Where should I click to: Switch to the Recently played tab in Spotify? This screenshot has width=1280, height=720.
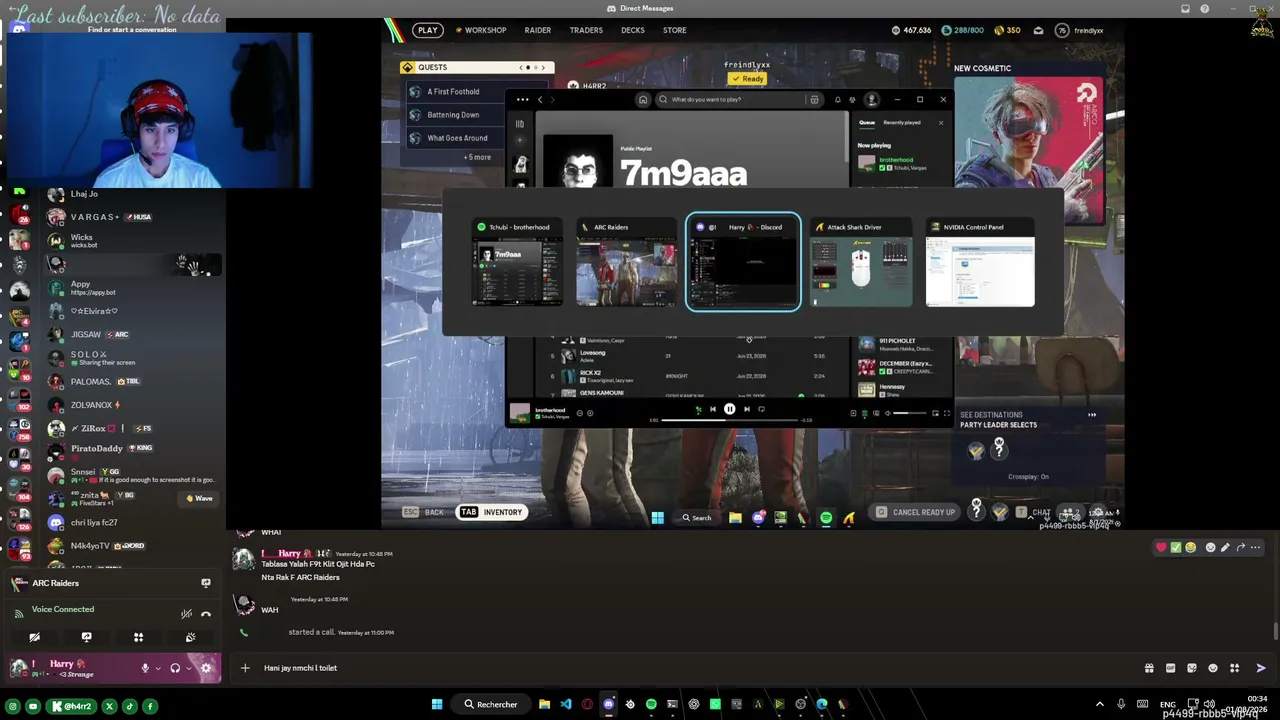pyautogui.click(x=902, y=123)
